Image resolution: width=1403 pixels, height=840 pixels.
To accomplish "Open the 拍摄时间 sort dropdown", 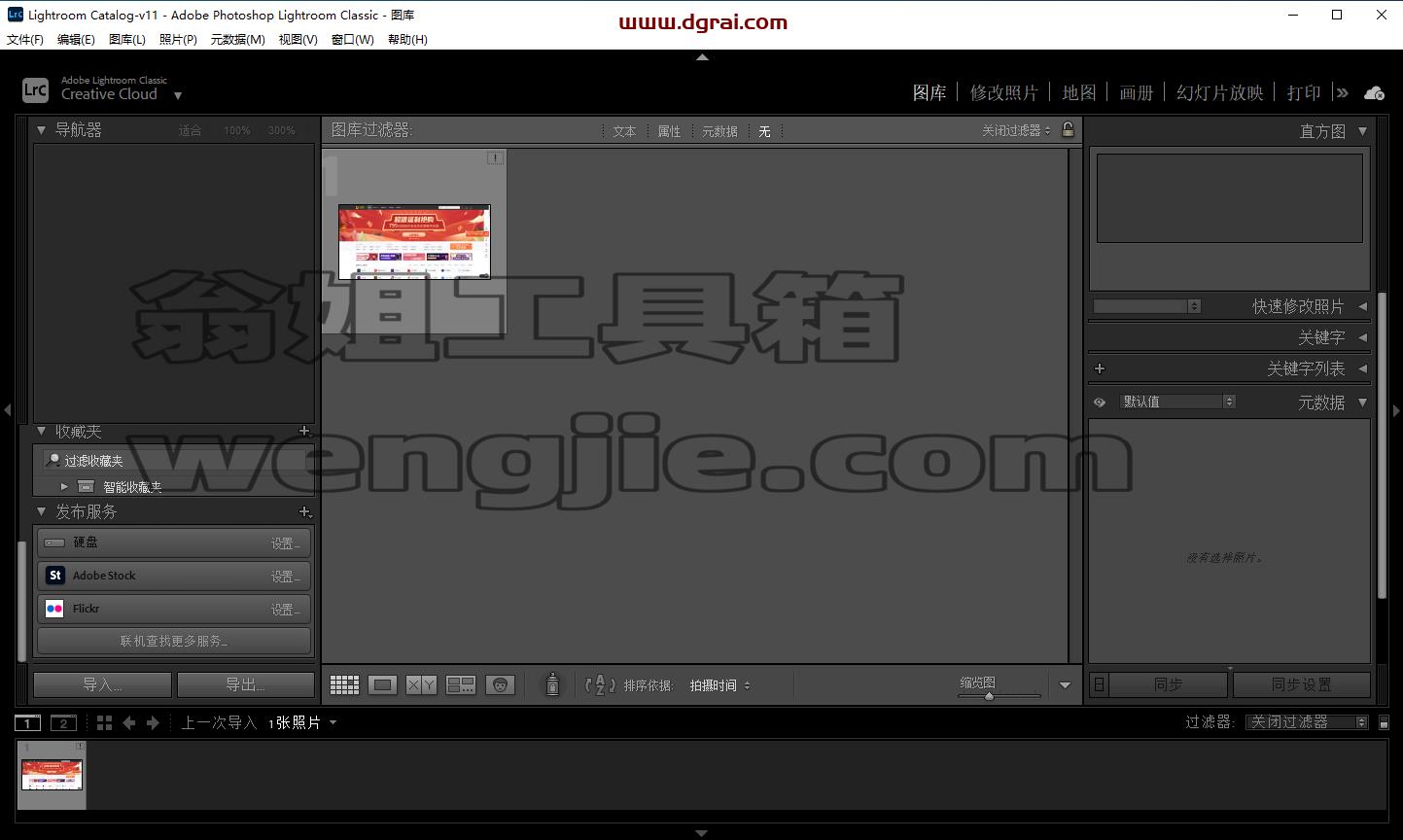I will pos(720,685).
